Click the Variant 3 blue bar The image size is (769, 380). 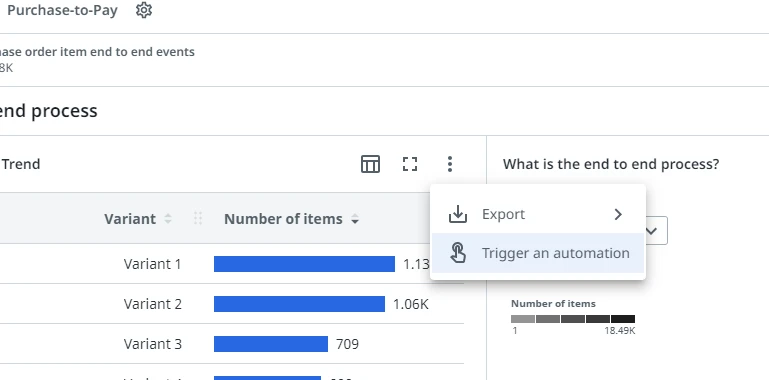[271, 344]
